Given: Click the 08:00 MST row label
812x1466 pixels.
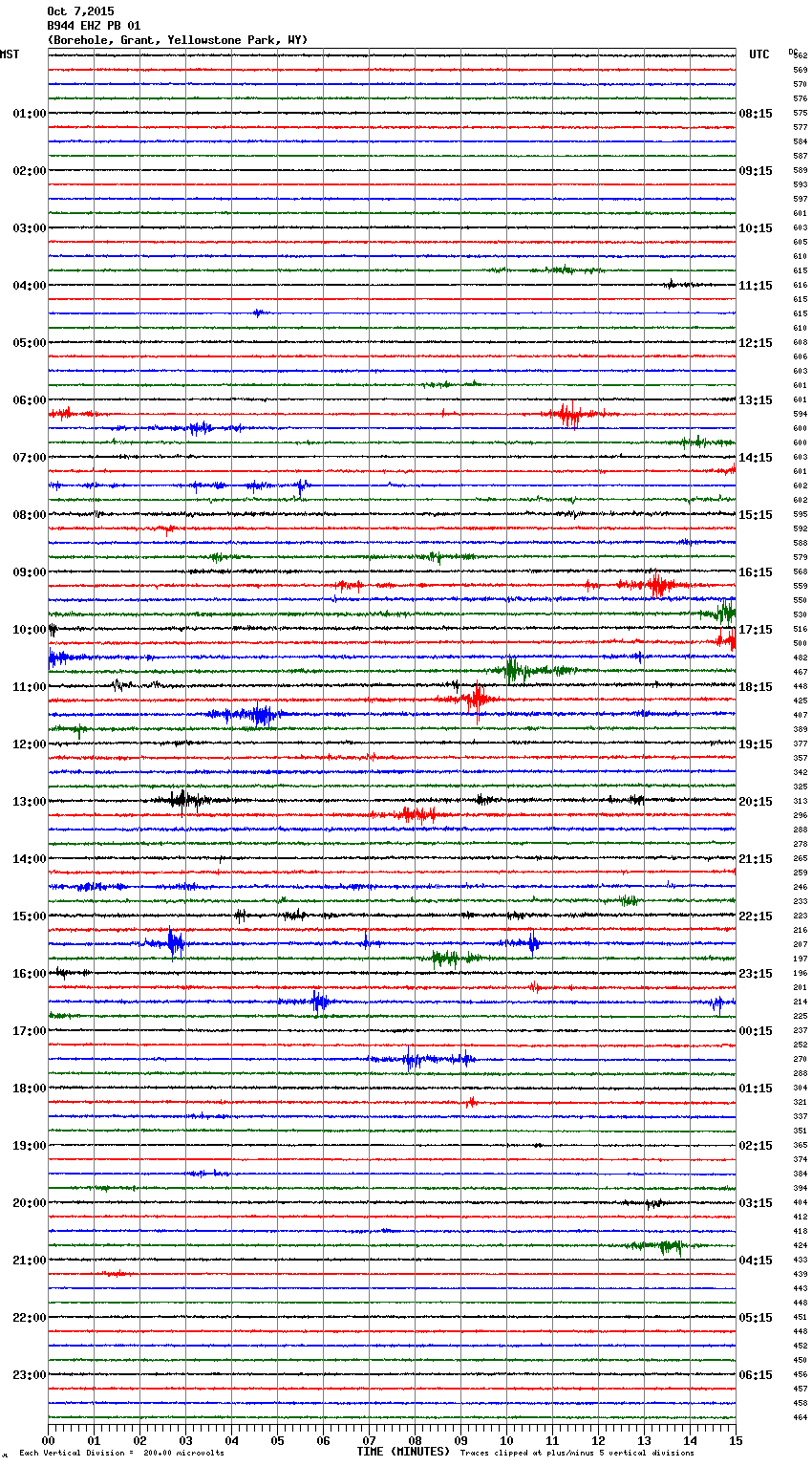Looking at the screenshot, I should [30, 515].
